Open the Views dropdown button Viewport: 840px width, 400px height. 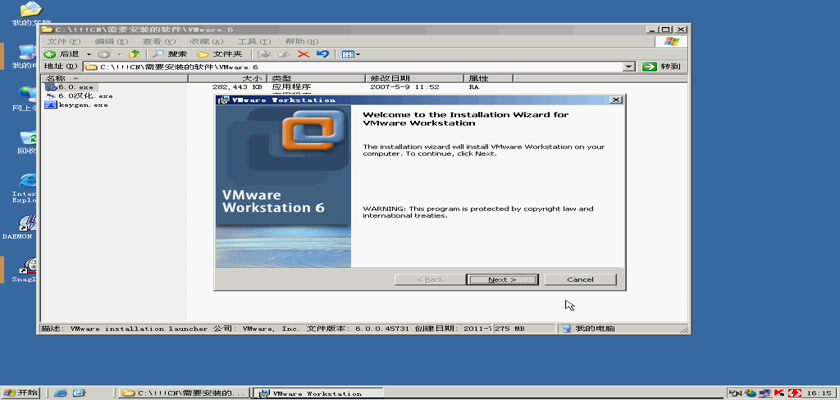351,54
